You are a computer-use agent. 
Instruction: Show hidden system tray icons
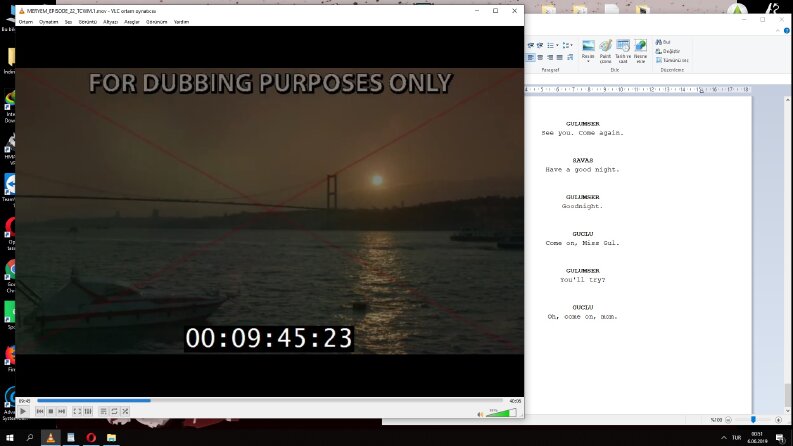tap(724, 438)
